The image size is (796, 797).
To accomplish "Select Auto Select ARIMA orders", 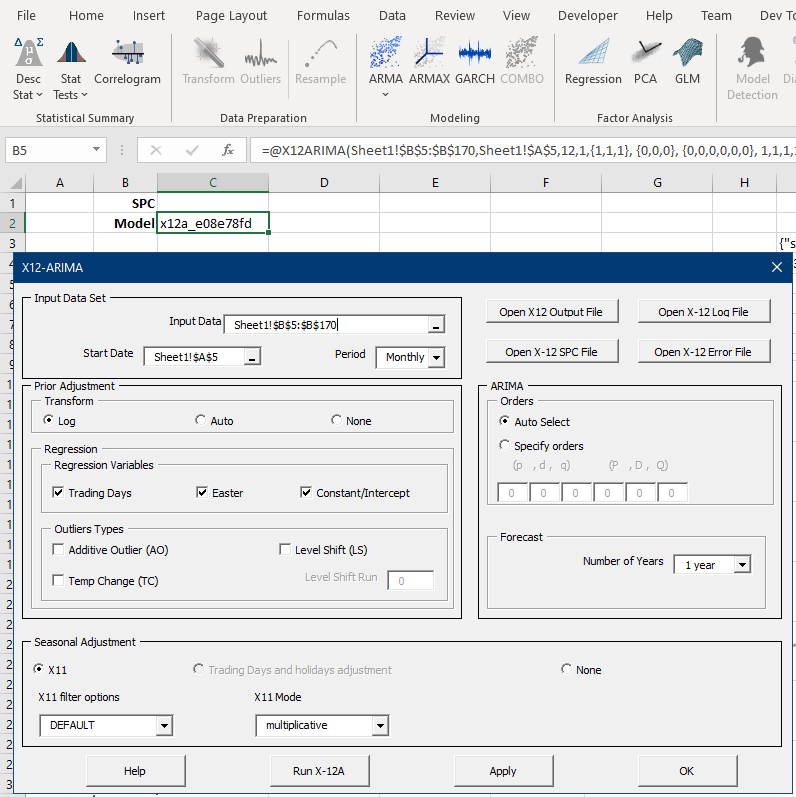I will click(x=504, y=421).
